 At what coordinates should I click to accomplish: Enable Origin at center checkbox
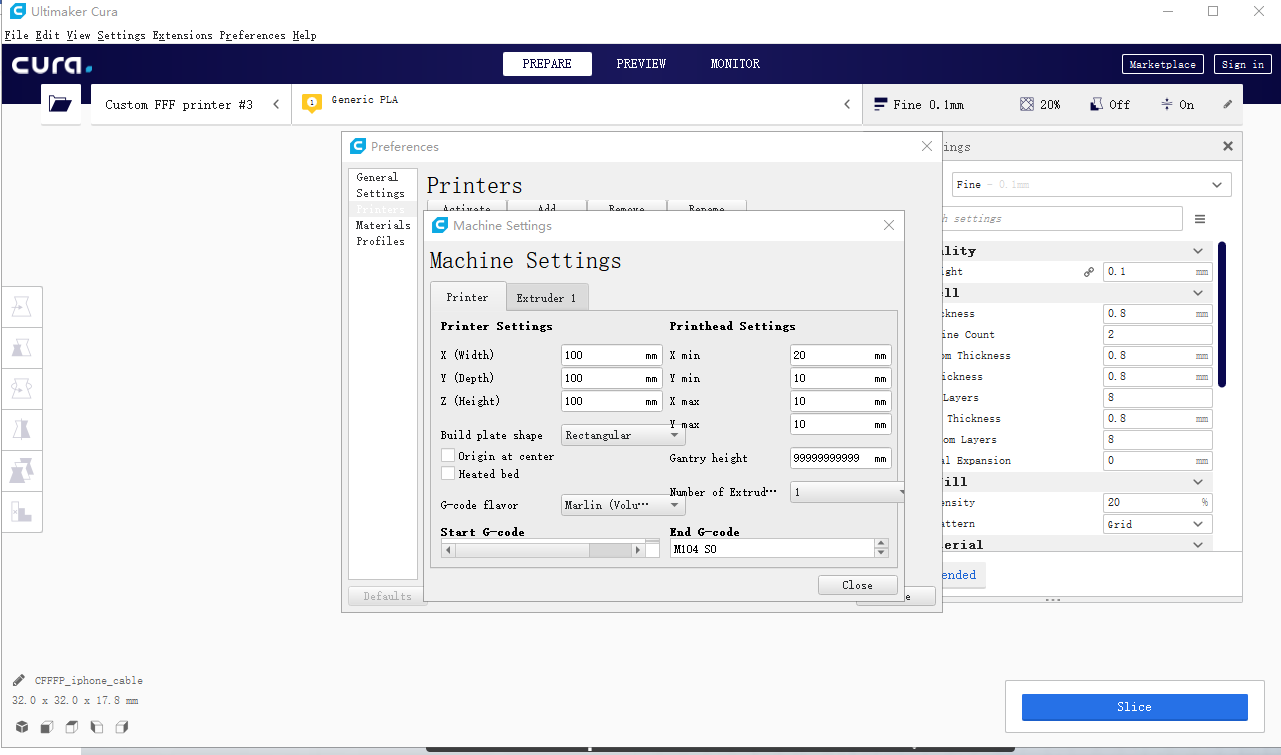(x=448, y=456)
